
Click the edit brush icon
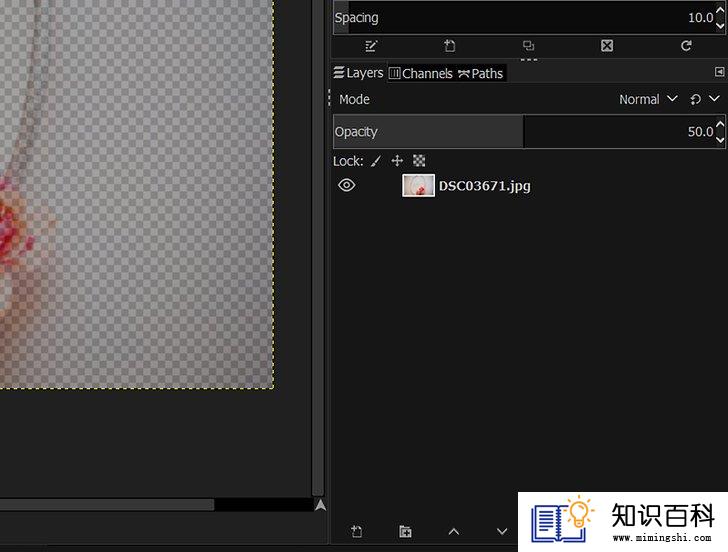click(371, 46)
